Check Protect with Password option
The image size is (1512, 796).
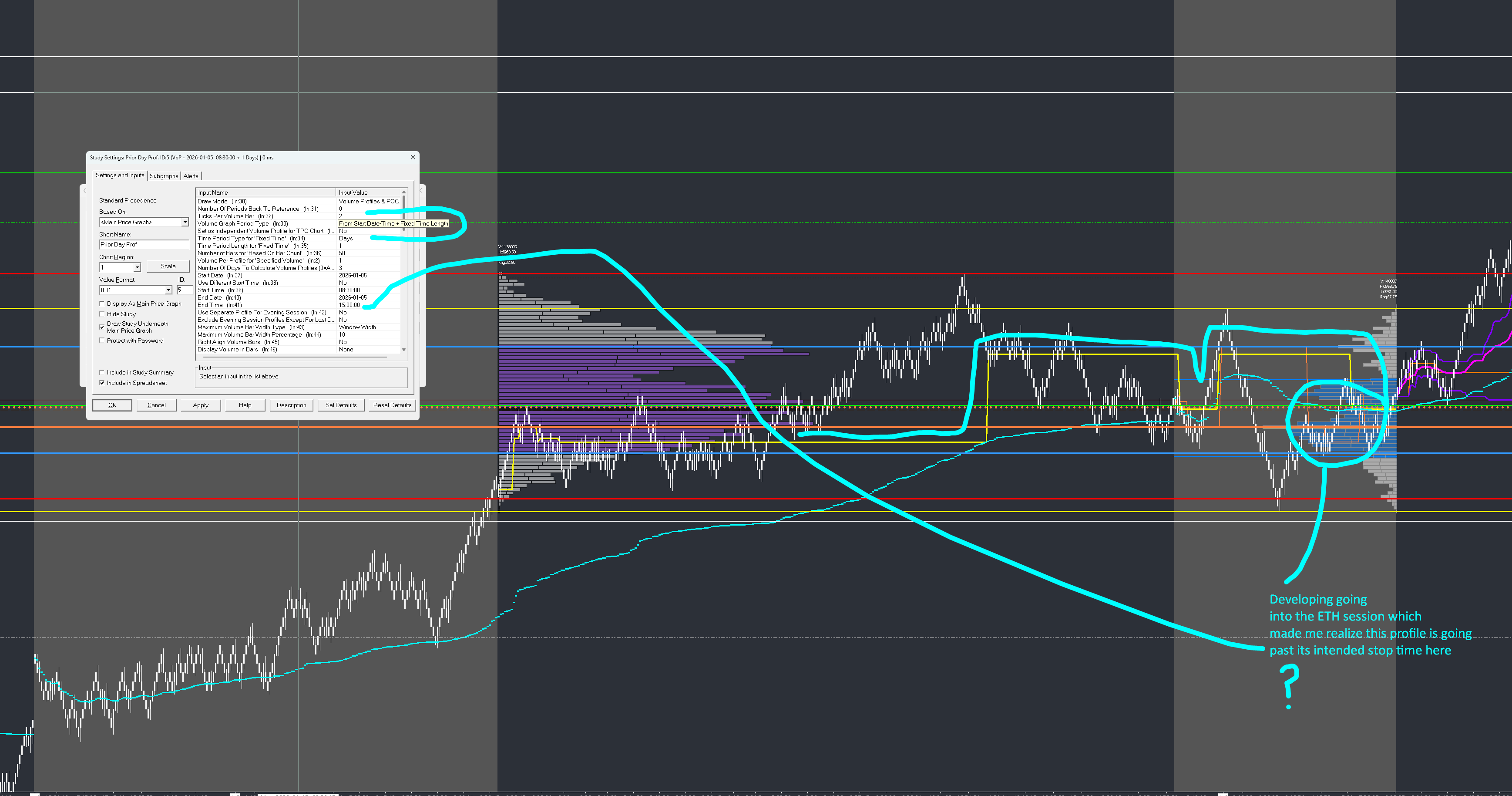pyautogui.click(x=102, y=341)
